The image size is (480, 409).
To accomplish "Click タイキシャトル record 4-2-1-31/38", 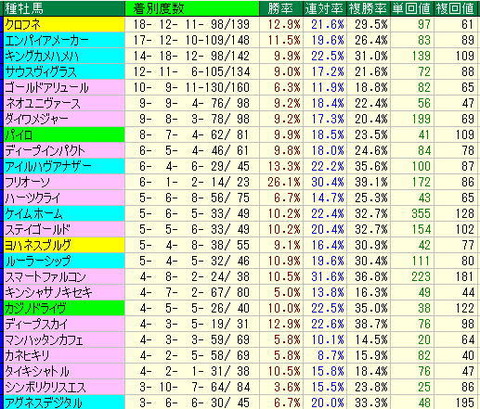I will point(194,371).
